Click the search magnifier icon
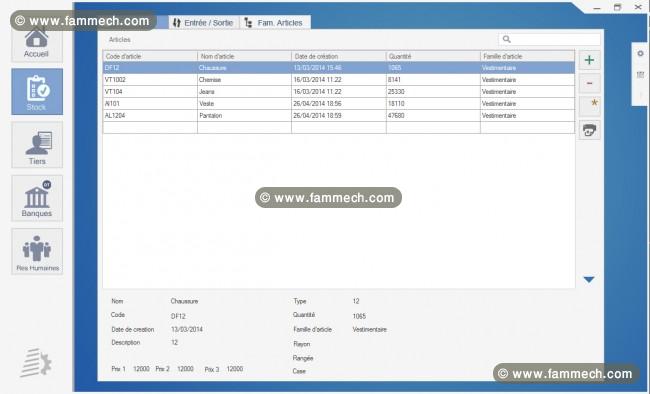The width and height of the screenshot is (650, 394). pos(507,39)
